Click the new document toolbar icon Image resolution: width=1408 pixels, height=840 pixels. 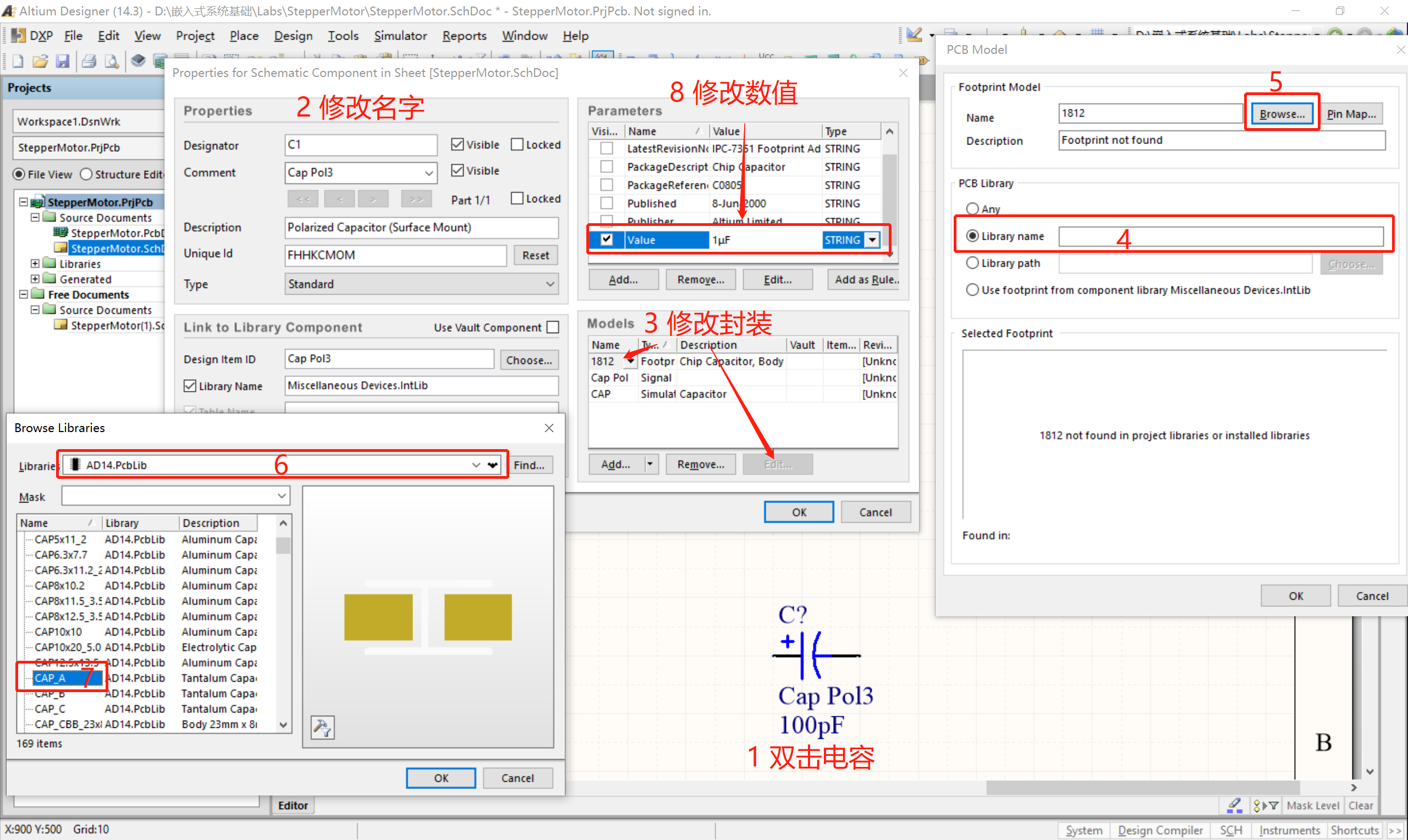pyautogui.click(x=18, y=61)
